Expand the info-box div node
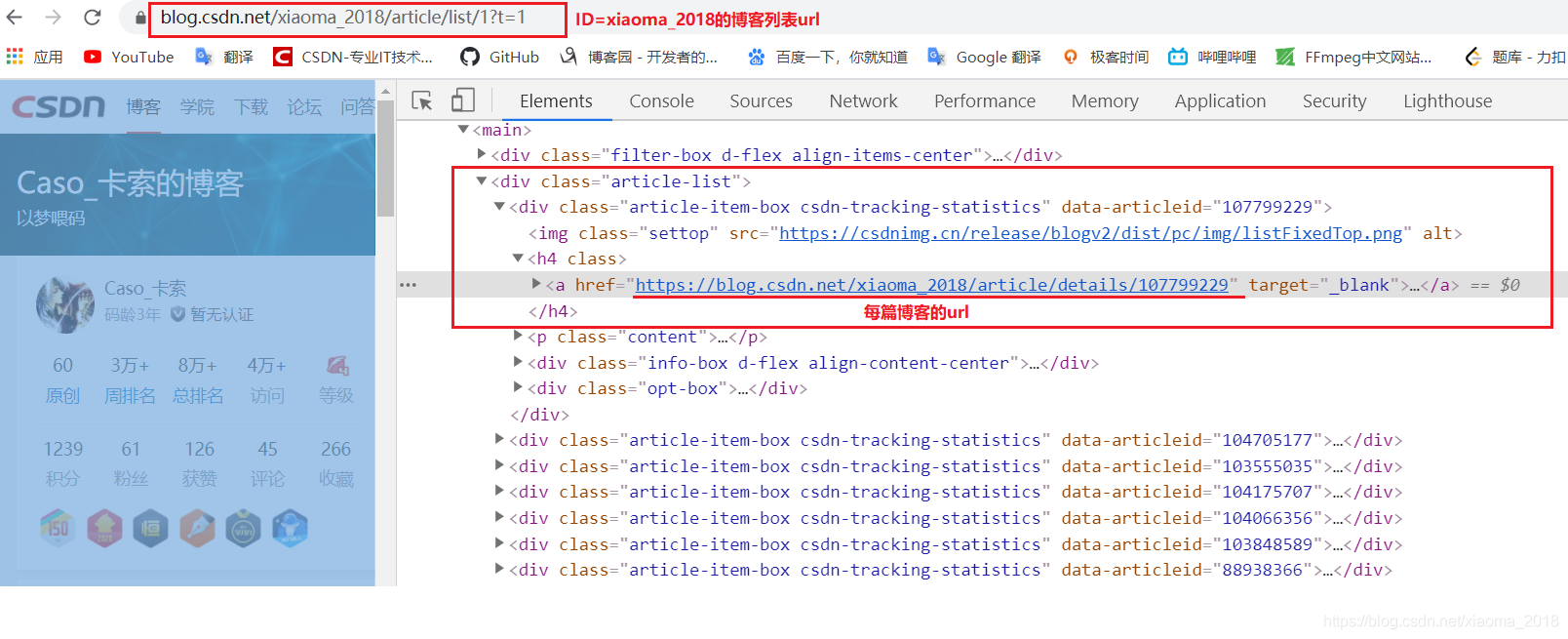This screenshot has height=639, width=1568. coord(518,362)
